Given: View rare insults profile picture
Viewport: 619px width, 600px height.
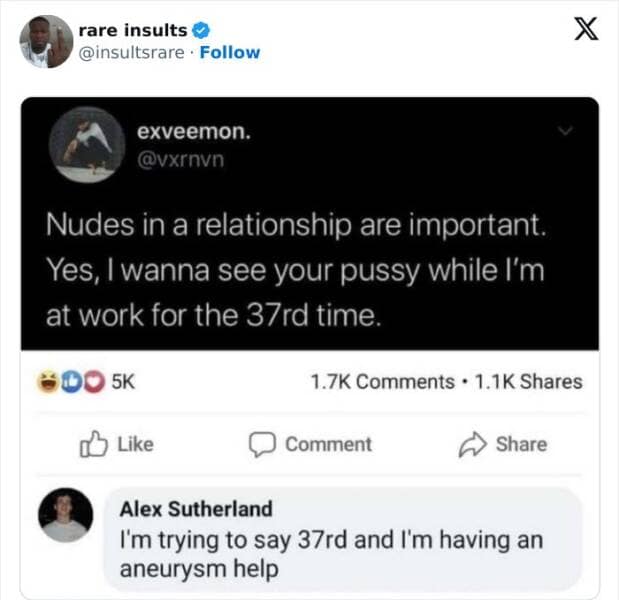Looking at the screenshot, I should point(46,41).
